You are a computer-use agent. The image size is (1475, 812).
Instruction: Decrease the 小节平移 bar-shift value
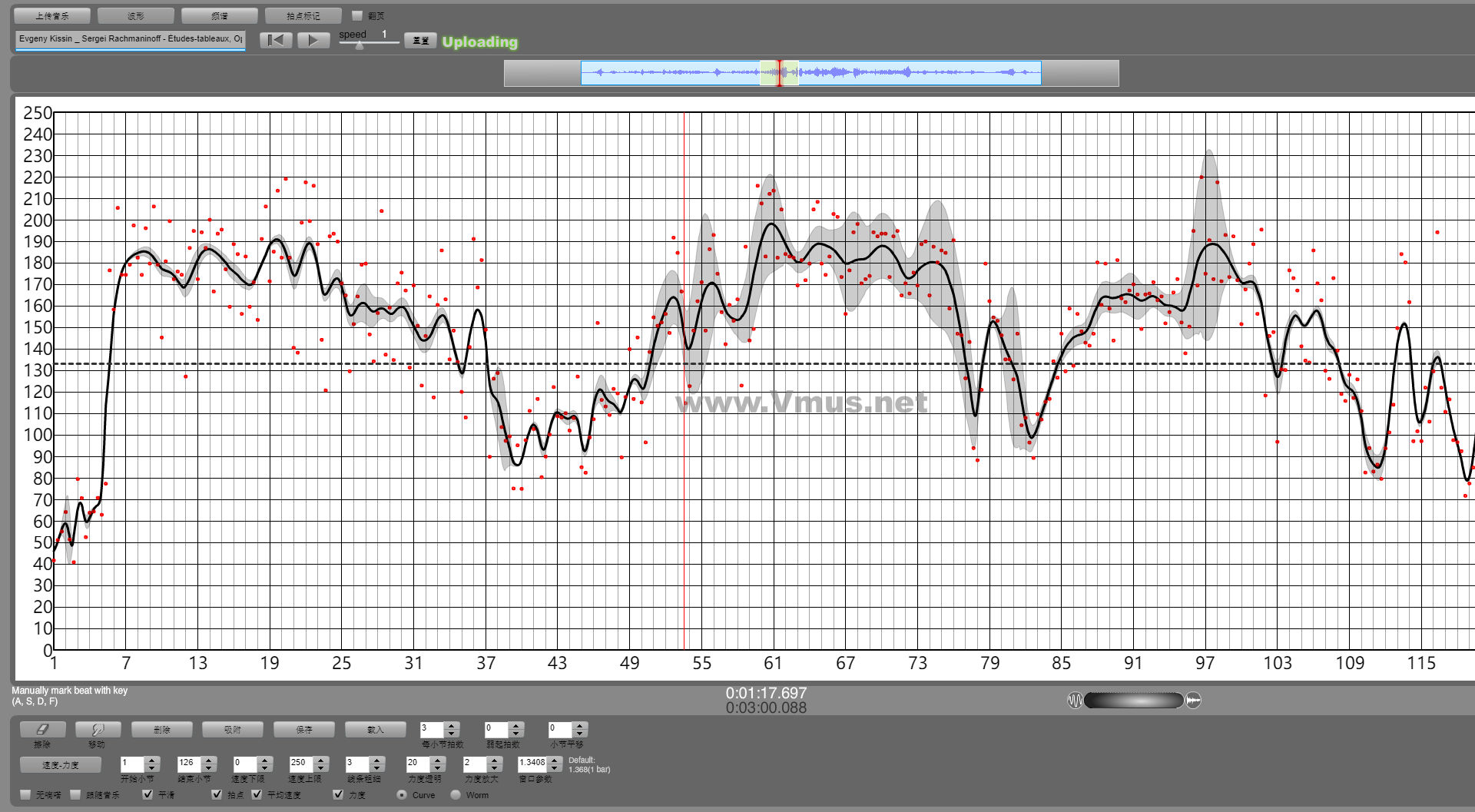click(x=581, y=733)
